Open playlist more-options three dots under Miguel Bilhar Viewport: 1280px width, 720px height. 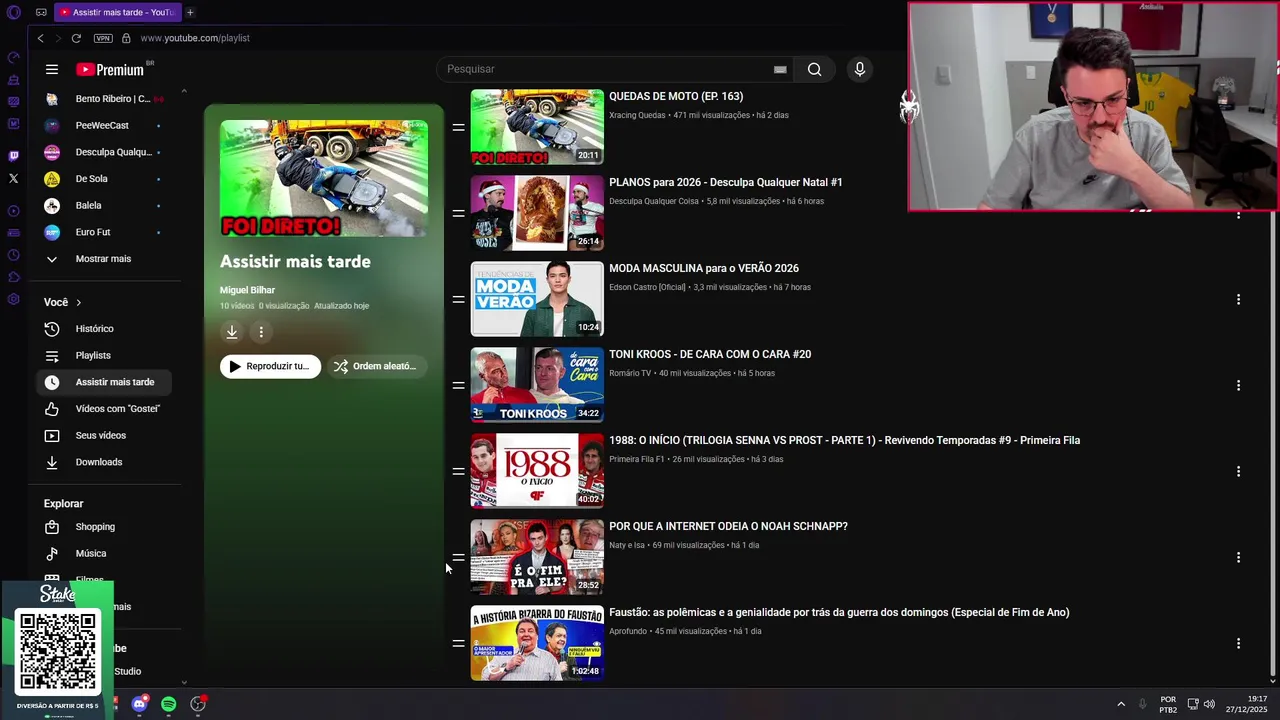(261, 332)
